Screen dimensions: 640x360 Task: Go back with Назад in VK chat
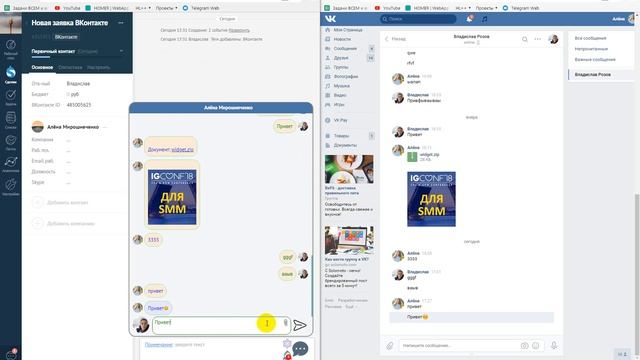click(396, 39)
